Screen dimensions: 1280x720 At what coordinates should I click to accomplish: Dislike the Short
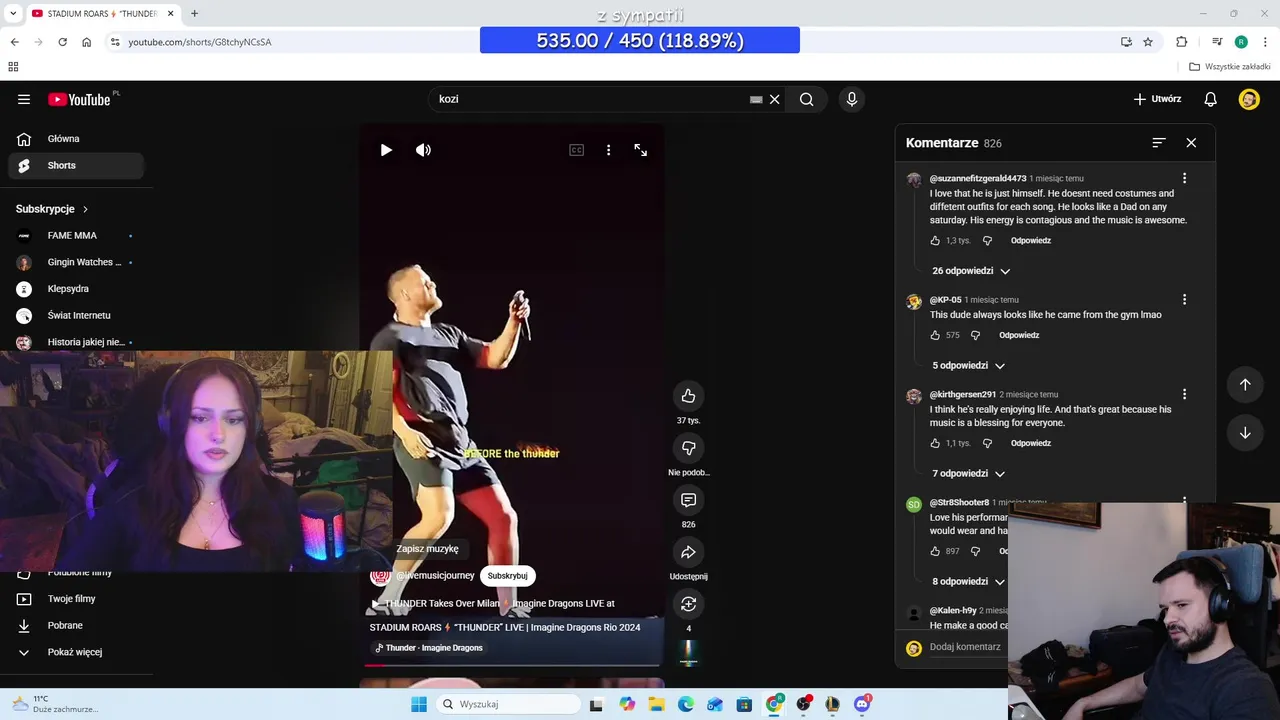click(688, 448)
